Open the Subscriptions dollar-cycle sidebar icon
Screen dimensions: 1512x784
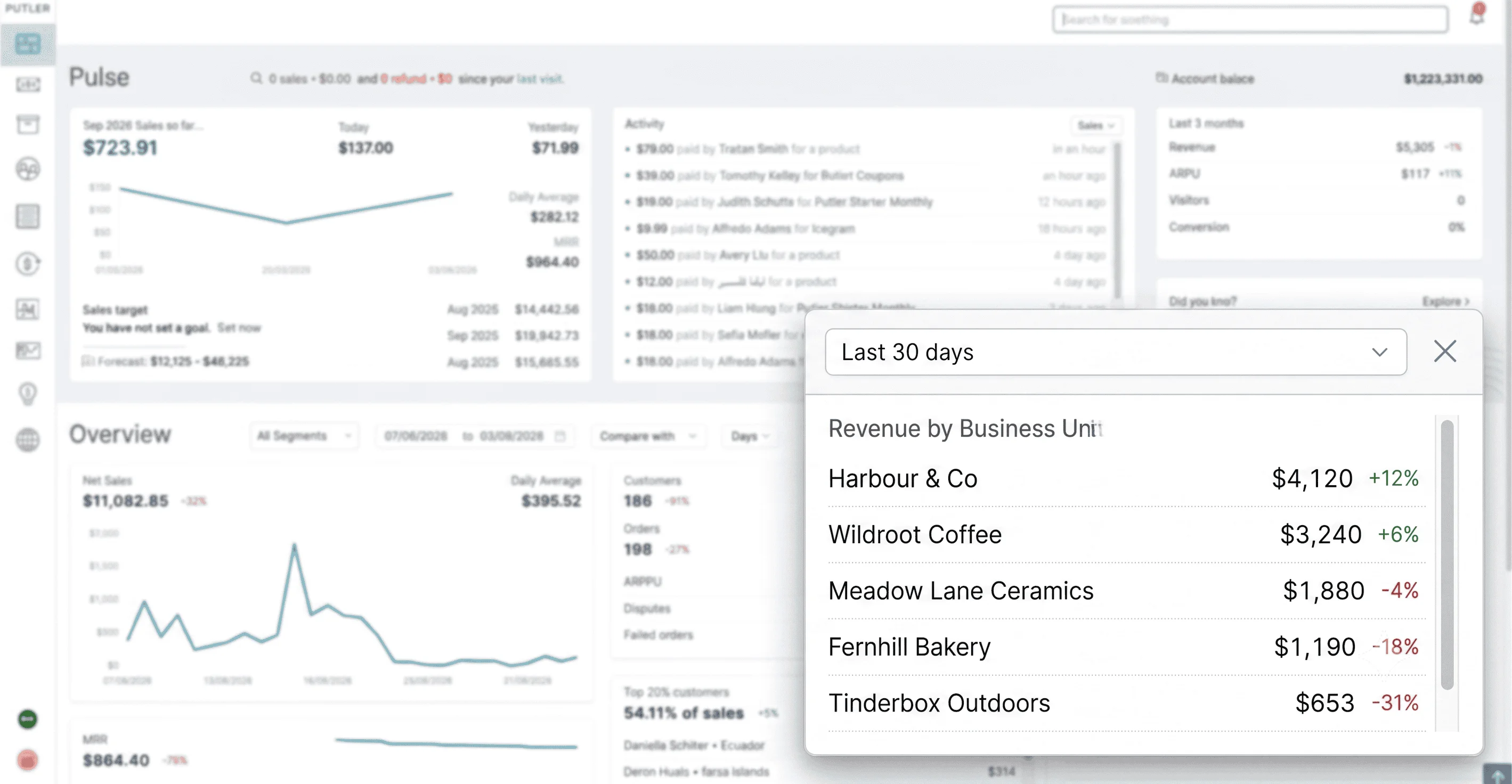point(28,264)
